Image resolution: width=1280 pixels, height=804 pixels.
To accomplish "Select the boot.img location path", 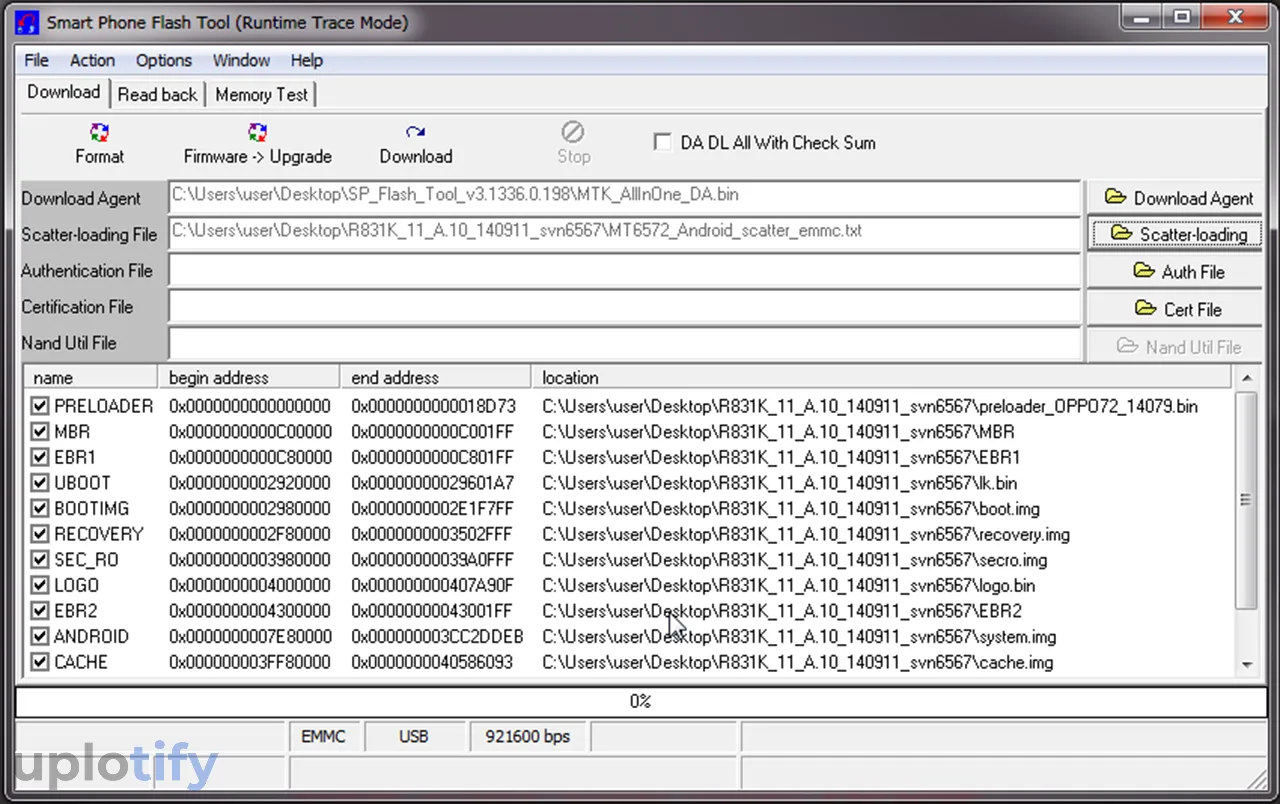I will (791, 508).
